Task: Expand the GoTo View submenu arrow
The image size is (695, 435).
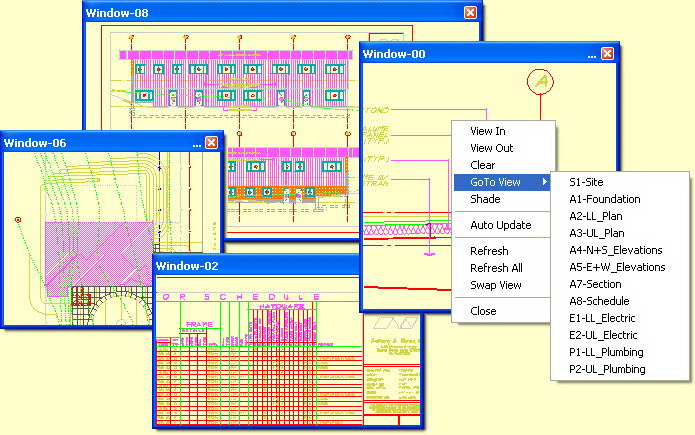Action: 545,182
